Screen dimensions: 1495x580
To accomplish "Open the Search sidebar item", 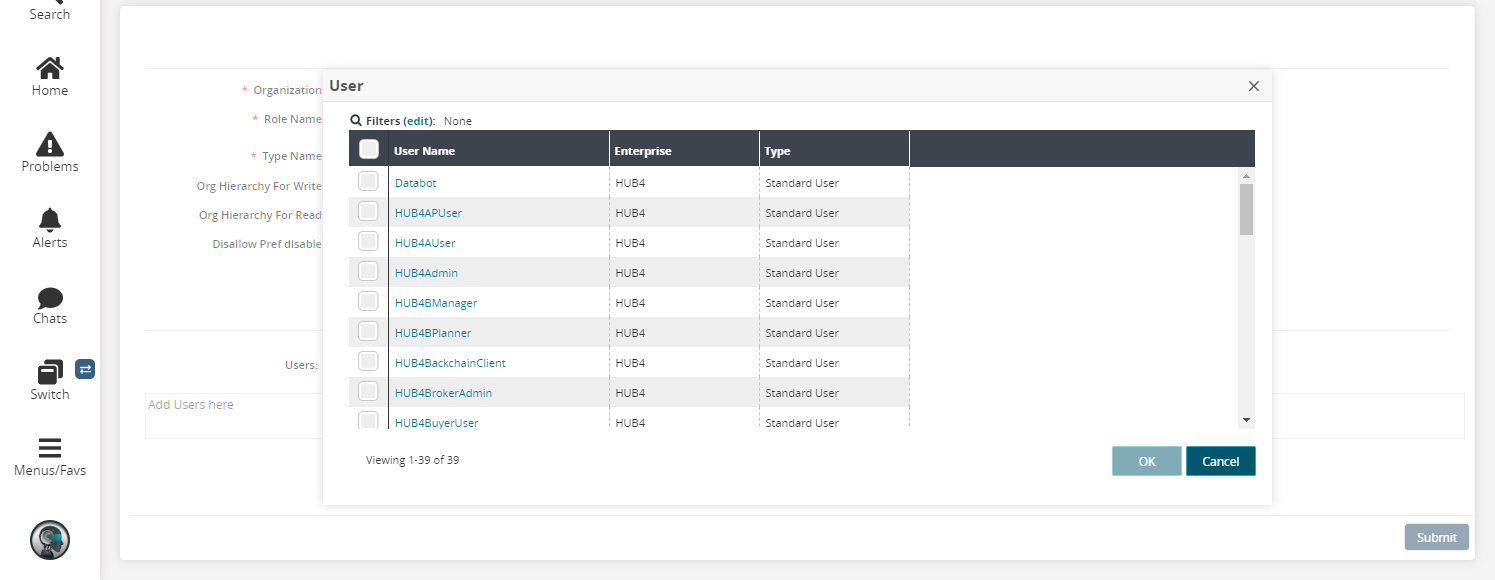I will point(49,11).
